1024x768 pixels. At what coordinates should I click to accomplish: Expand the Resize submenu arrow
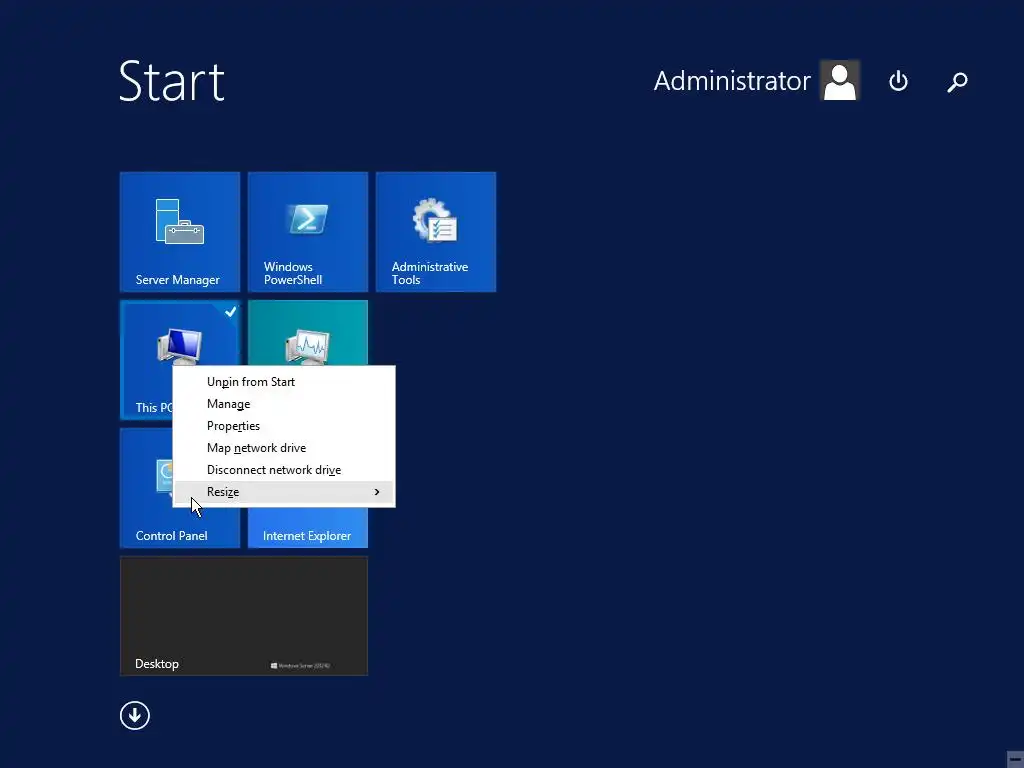pyautogui.click(x=377, y=492)
